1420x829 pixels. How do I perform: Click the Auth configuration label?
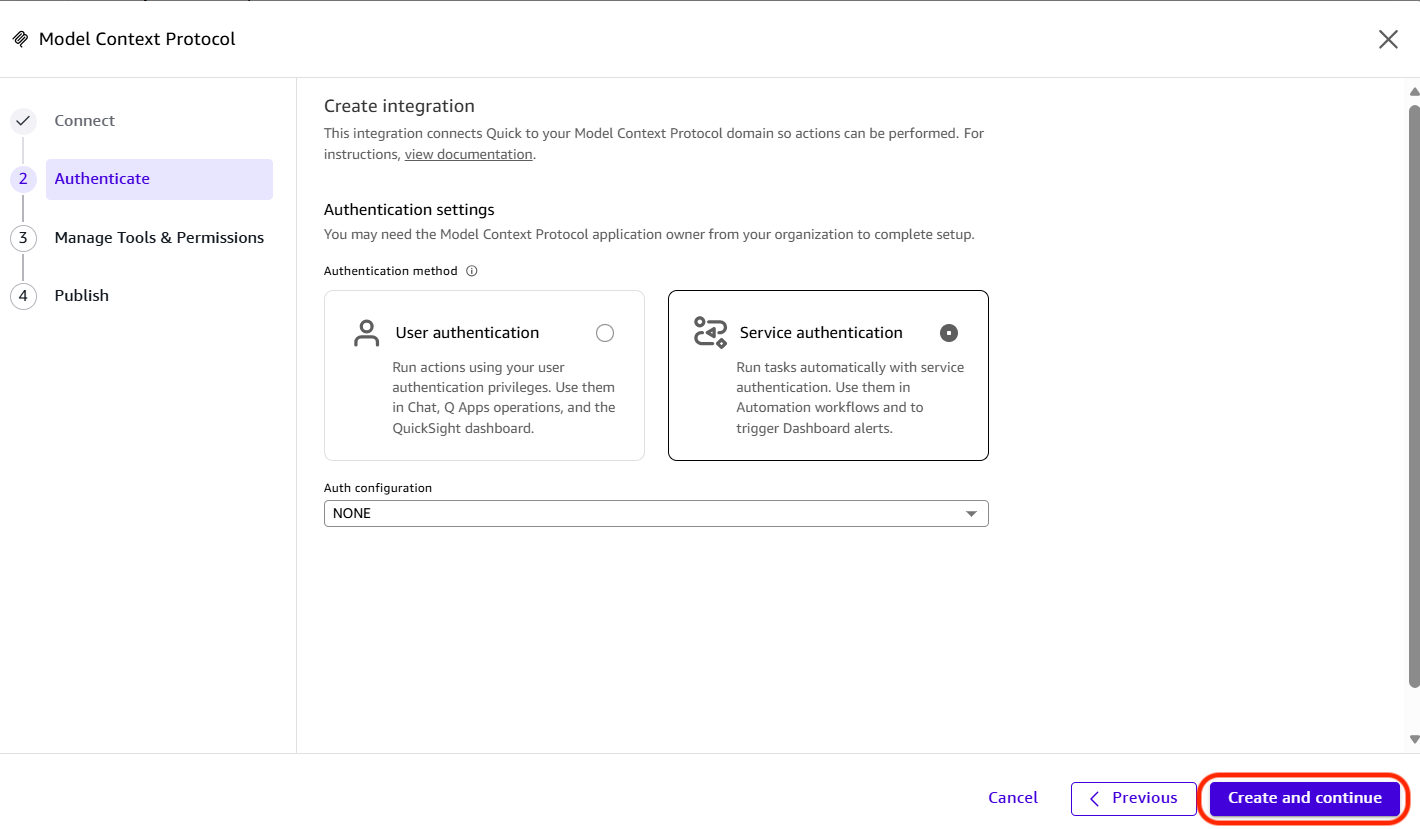378,488
